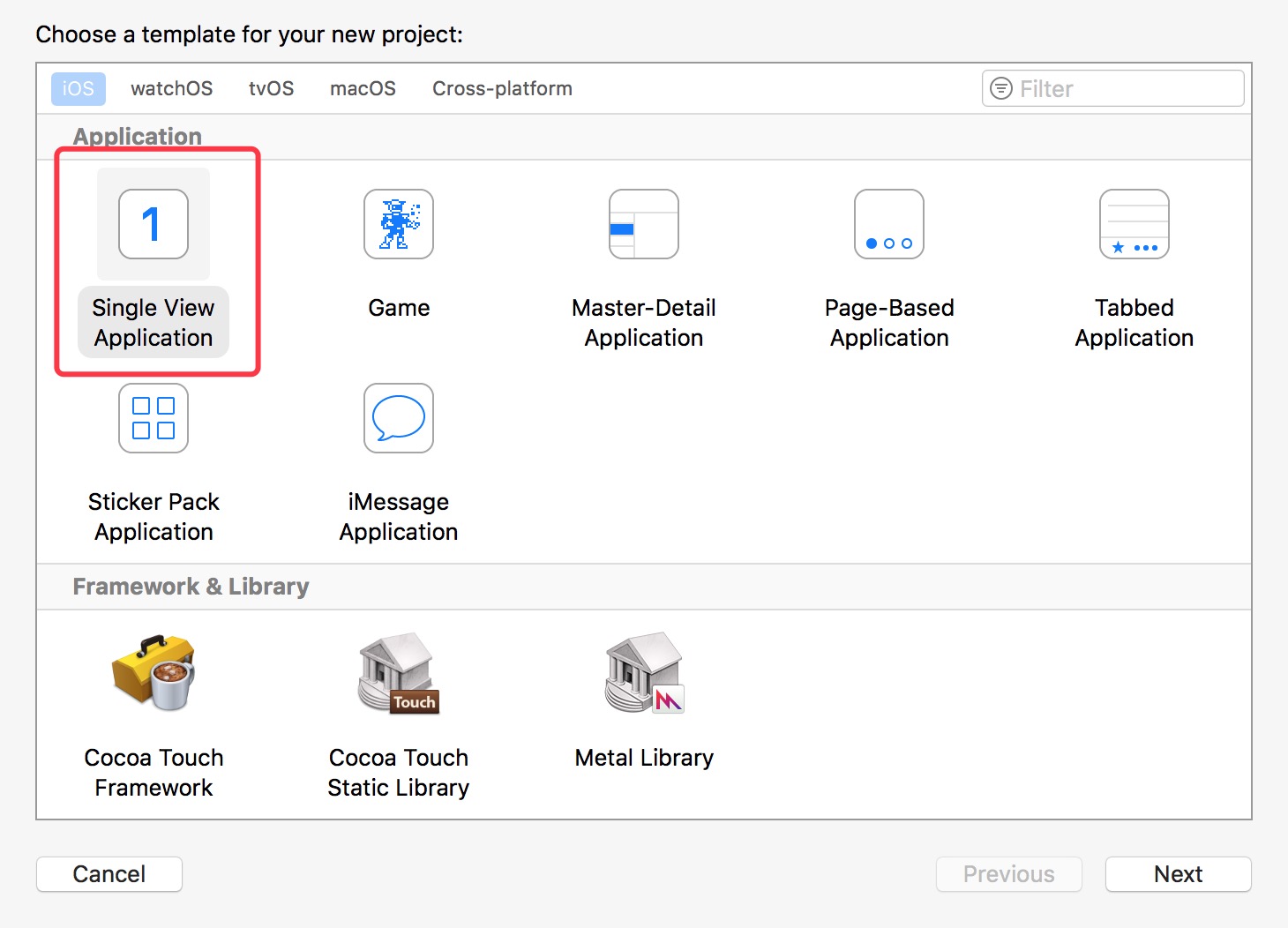Click the filter icon in search field
Screen dimensions: 1288x928
pyautogui.click(x=1001, y=88)
